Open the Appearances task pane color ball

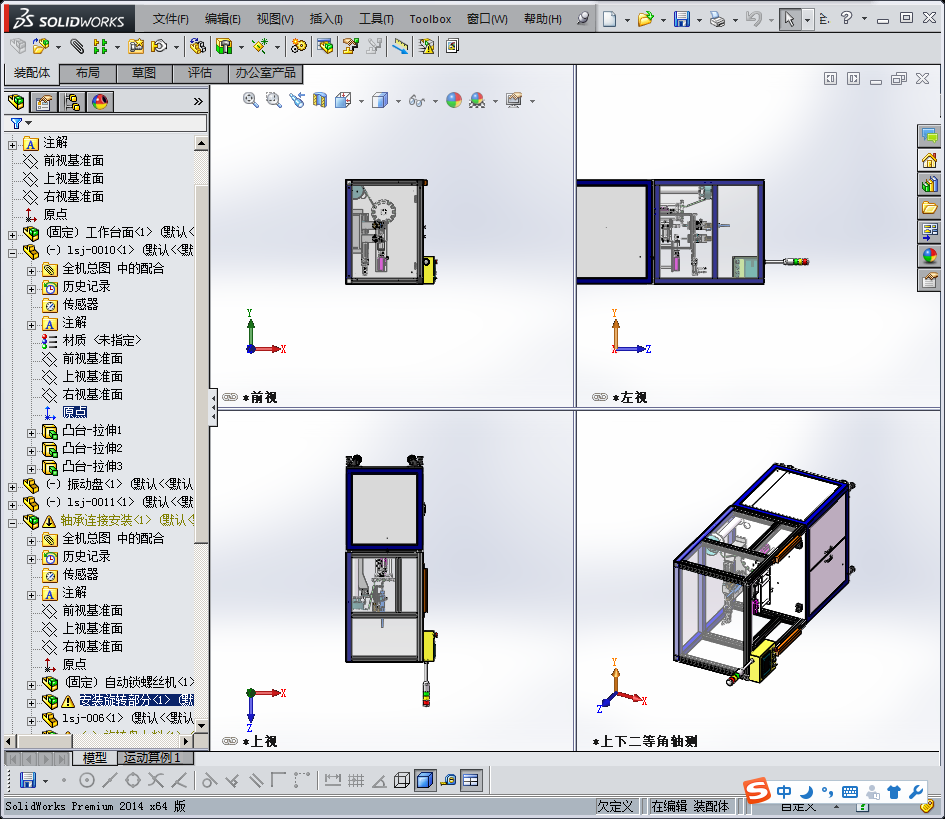tap(929, 256)
